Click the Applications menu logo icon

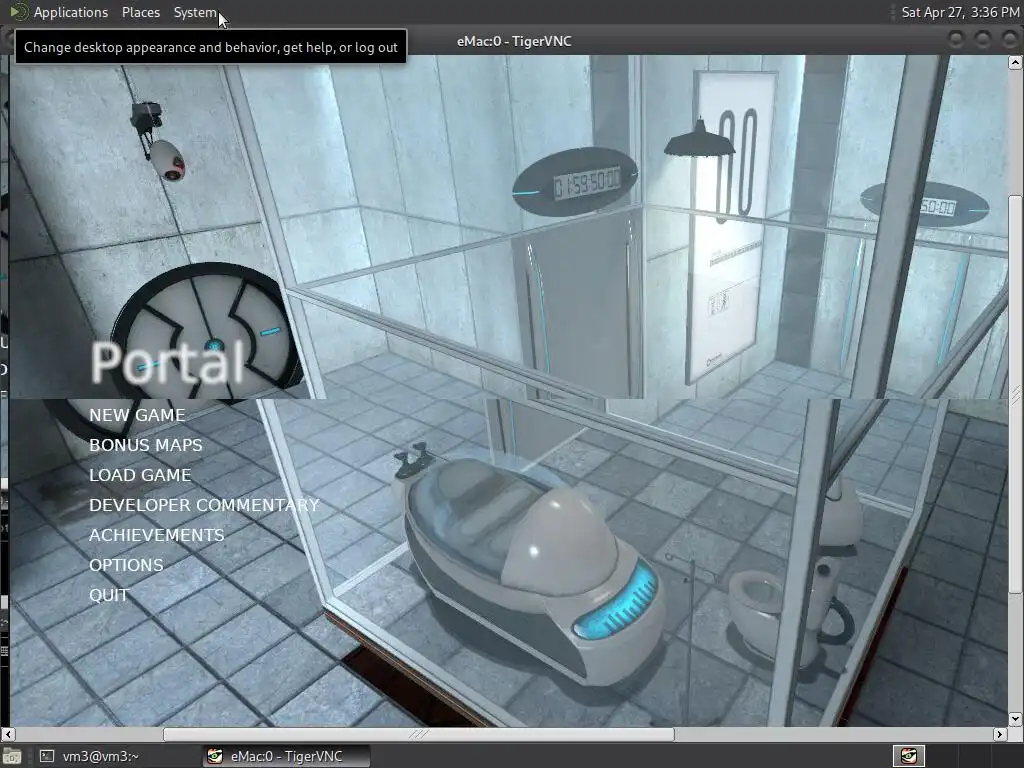[x=19, y=12]
